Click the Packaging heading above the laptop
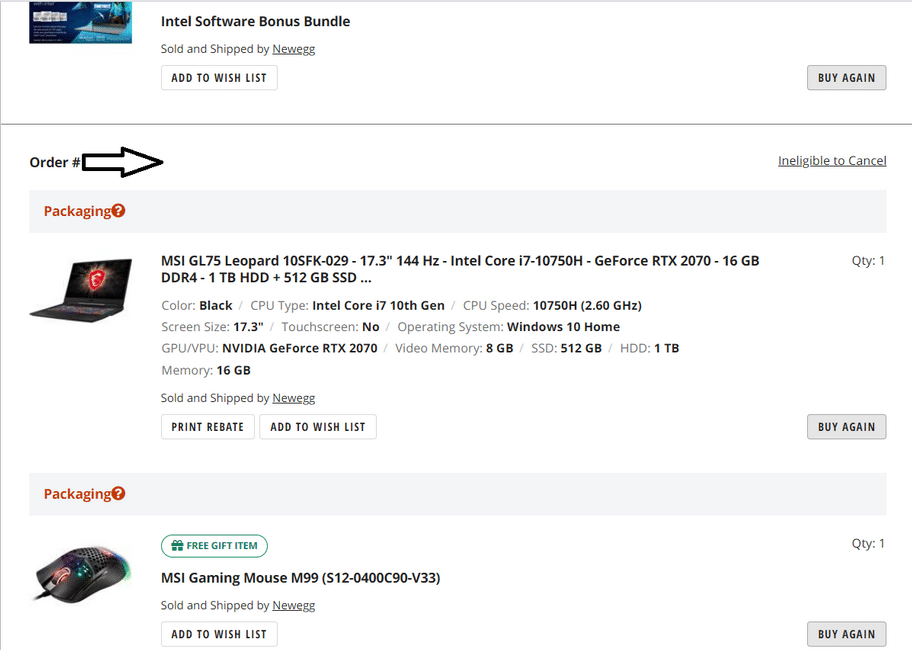The height and width of the screenshot is (650, 912). pyautogui.click(x=77, y=211)
